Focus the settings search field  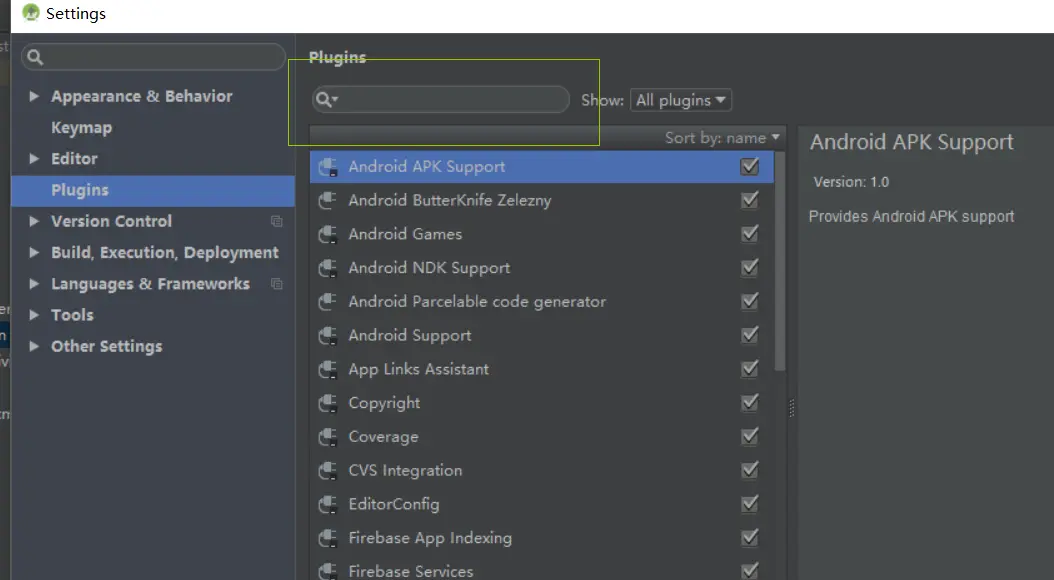click(153, 57)
